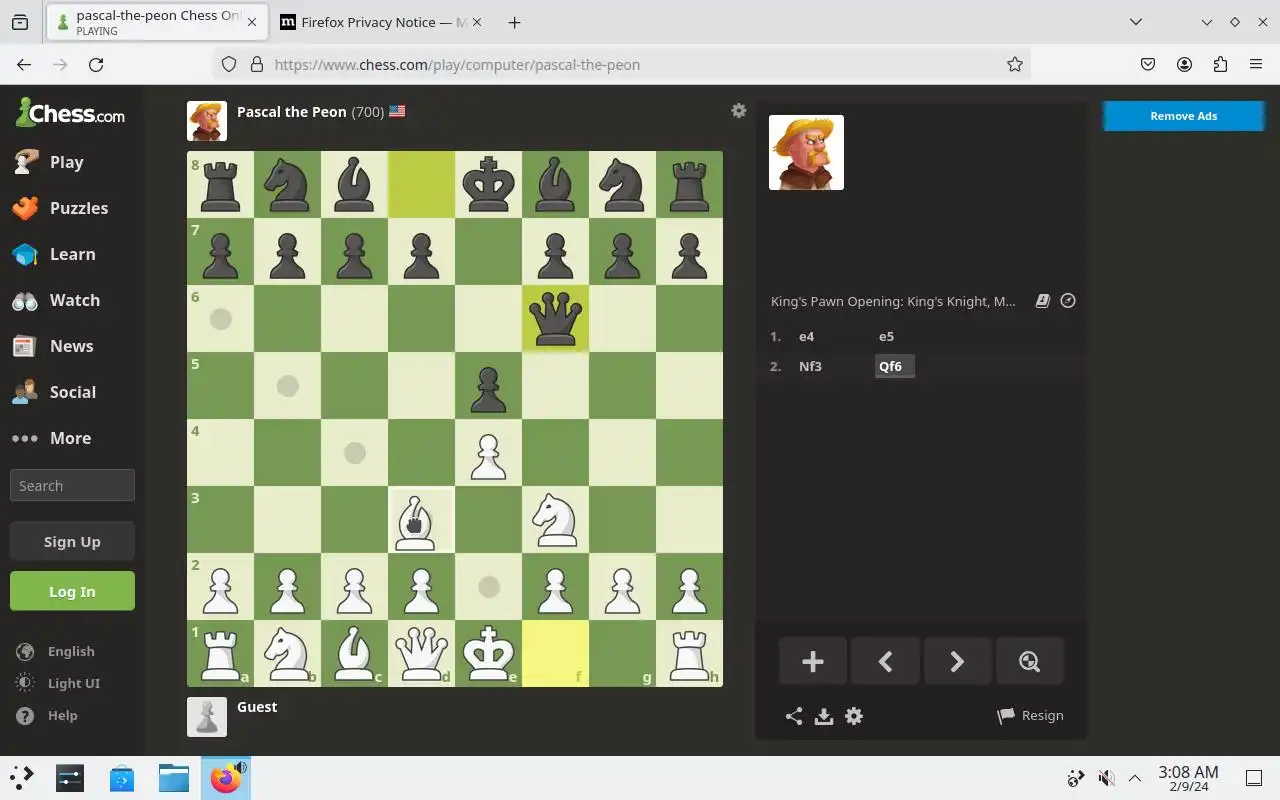1280x800 pixels.
Task: Close the pascal-the-peon Chess tab
Action: click(251, 22)
